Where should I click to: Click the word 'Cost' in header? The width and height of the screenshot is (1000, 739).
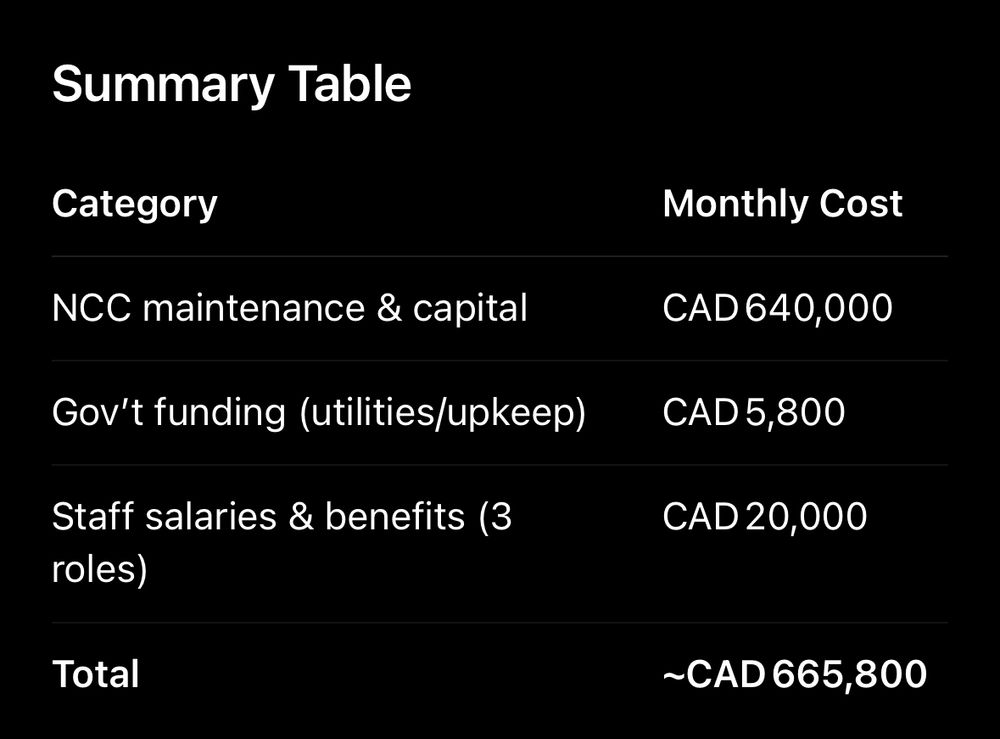point(861,203)
